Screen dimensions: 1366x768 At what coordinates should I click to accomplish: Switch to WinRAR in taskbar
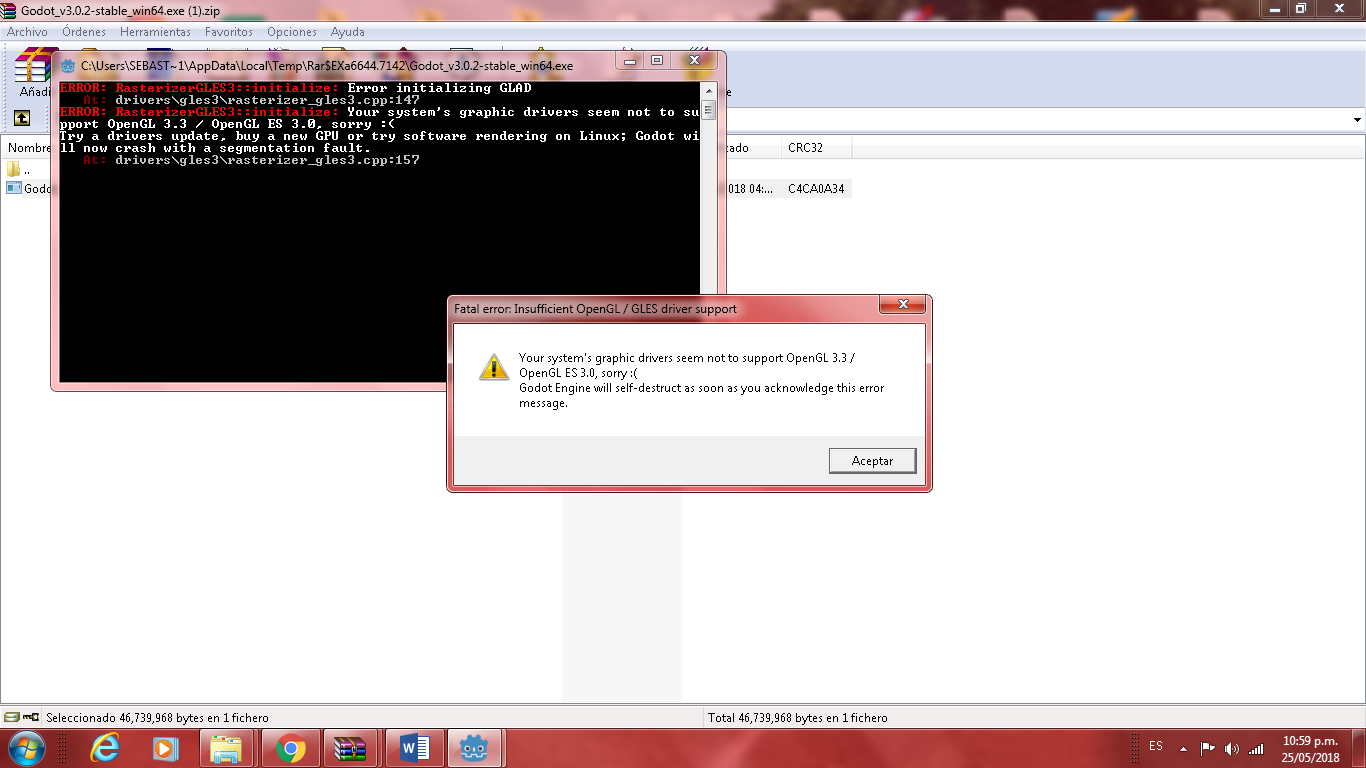(x=351, y=748)
